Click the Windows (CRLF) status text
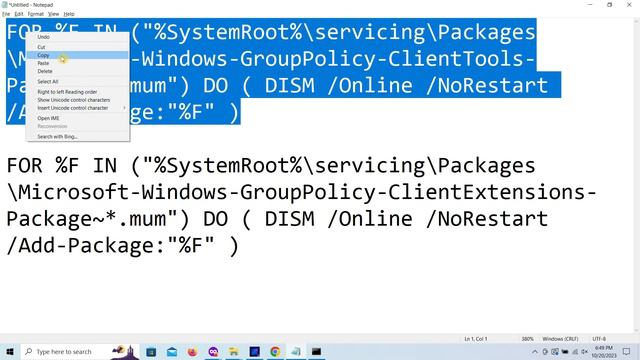This screenshot has width=640, height=360. tap(560, 339)
